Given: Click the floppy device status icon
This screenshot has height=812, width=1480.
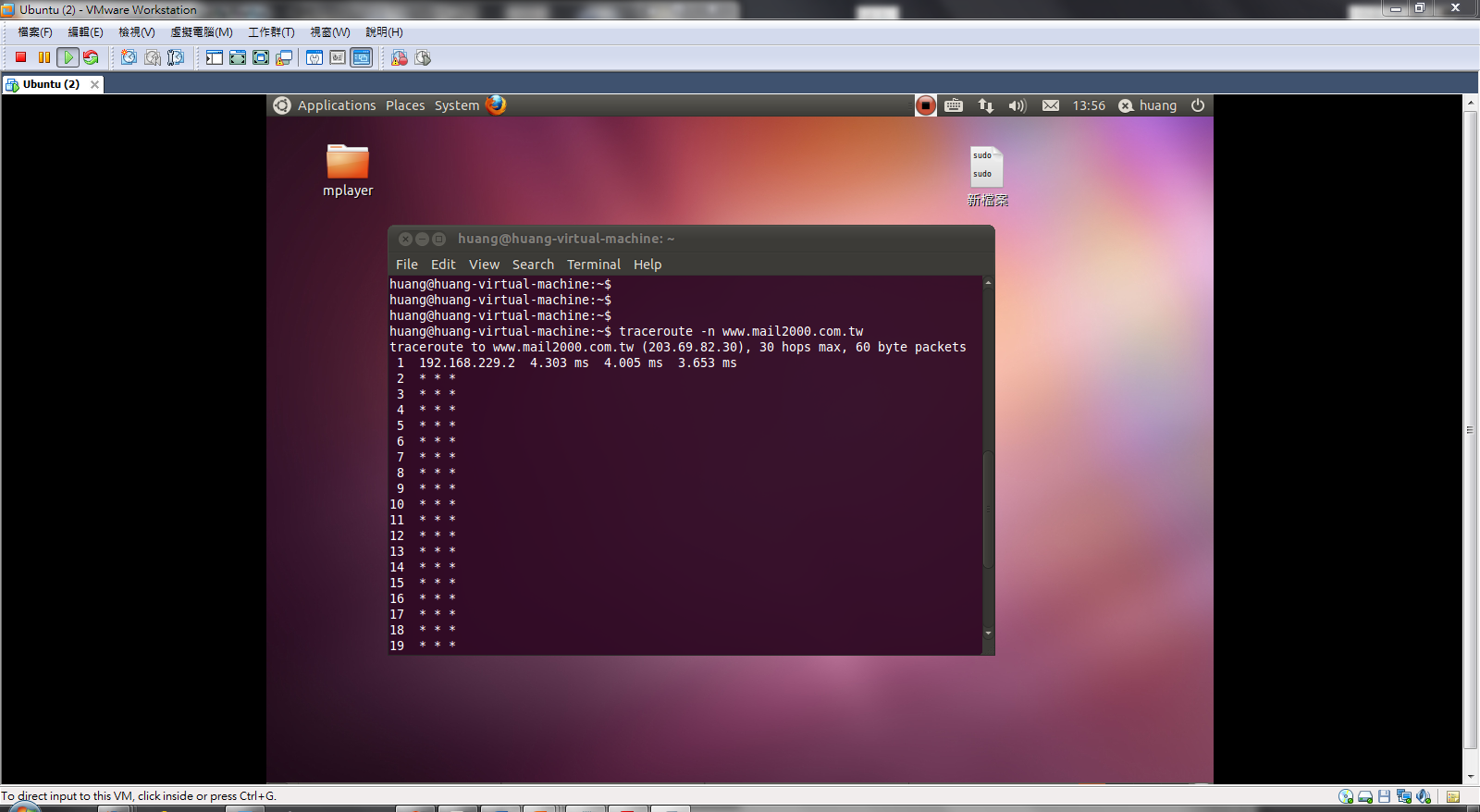Looking at the screenshot, I should [x=1385, y=796].
